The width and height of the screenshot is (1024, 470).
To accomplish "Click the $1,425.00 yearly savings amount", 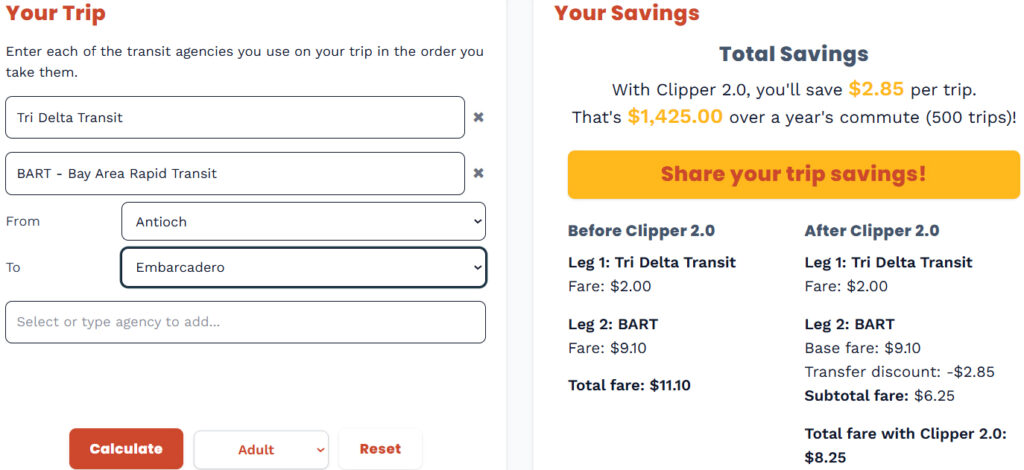I will click(675, 117).
